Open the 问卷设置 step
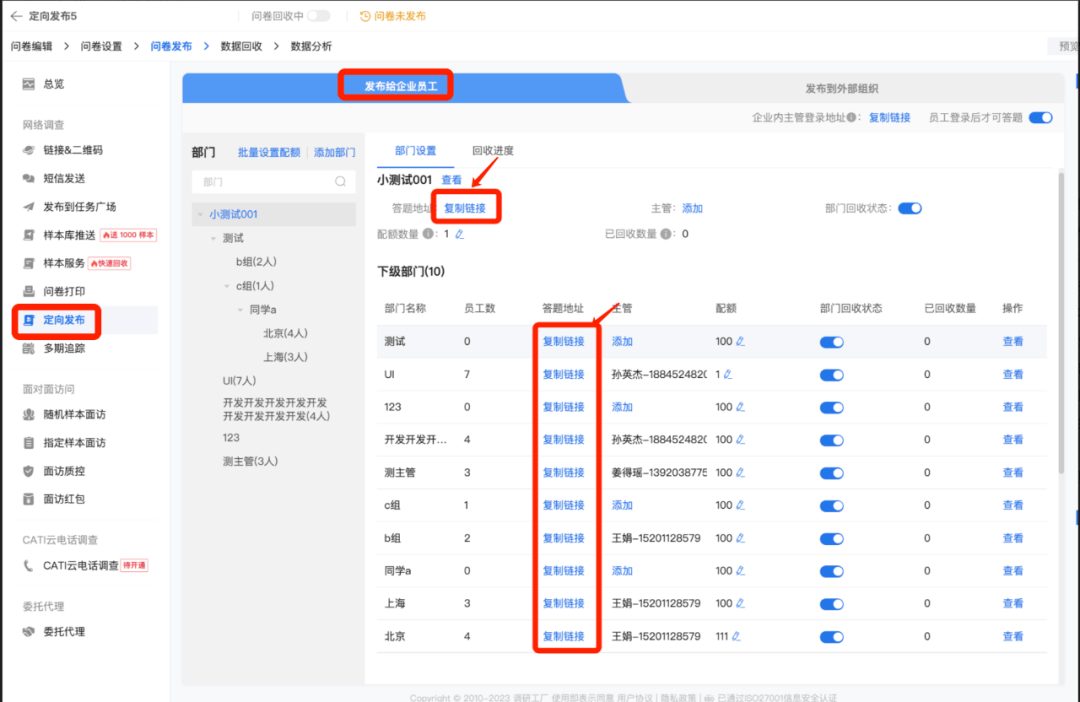1080x702 pixels. click(101, 46)
